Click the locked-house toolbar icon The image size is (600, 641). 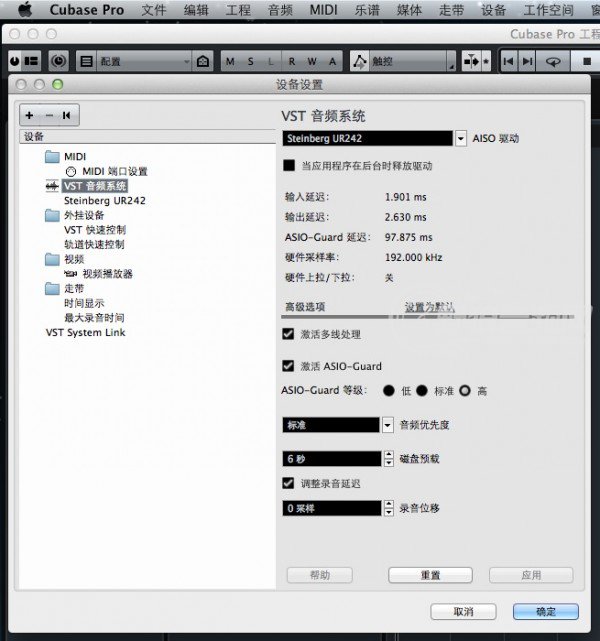pos(203,61)
